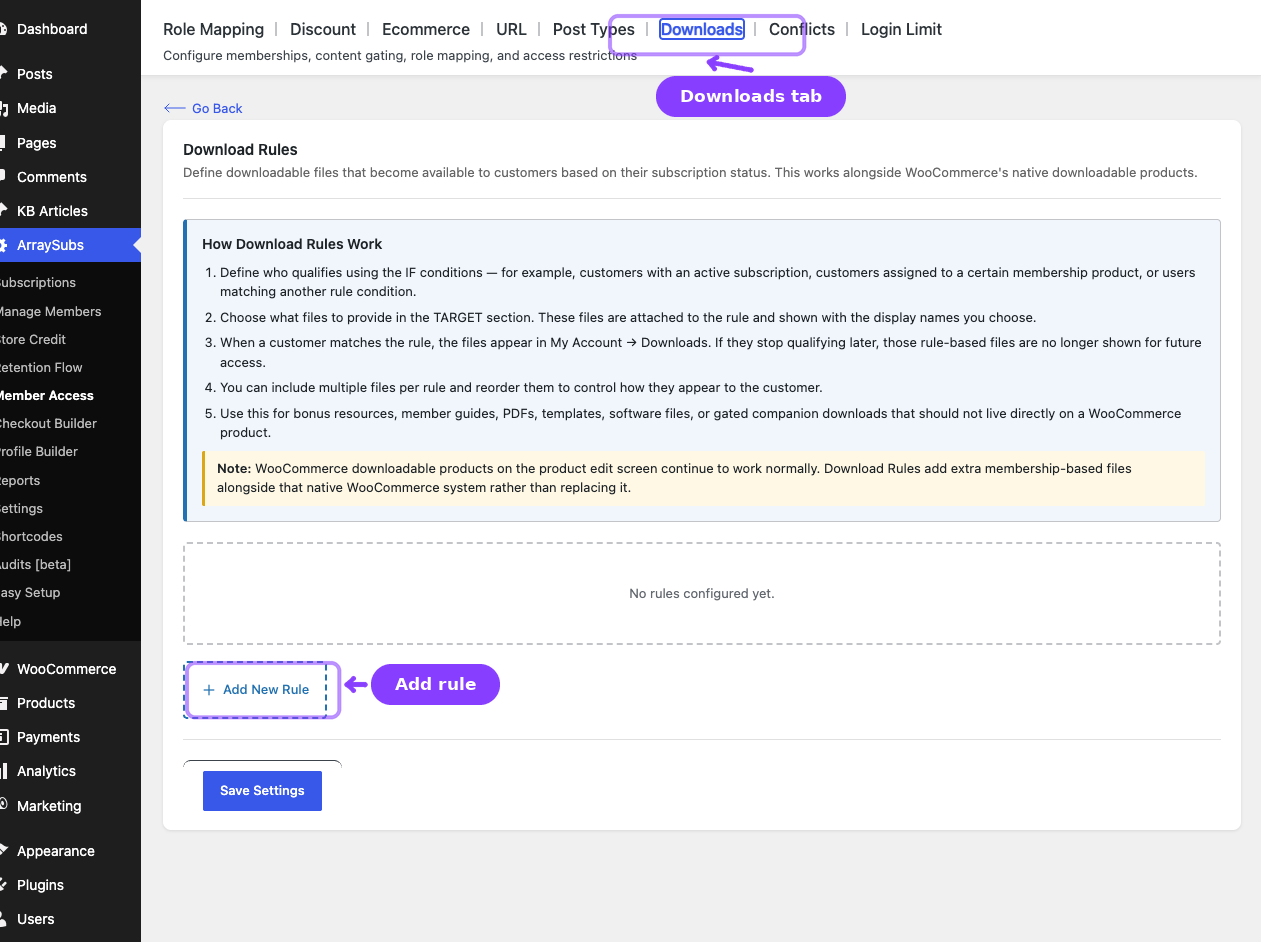Open the Login Limit tab

[x=901, y=29]
